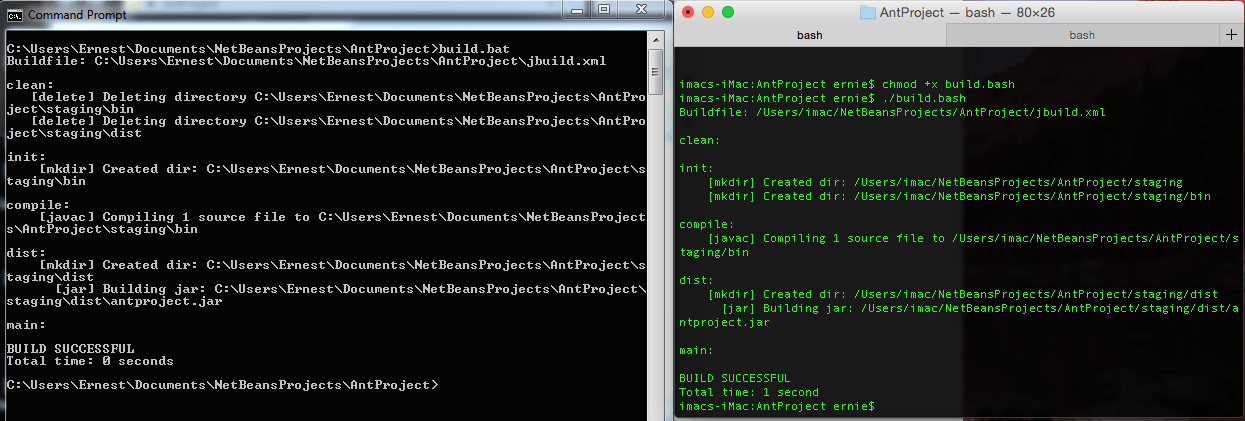The height and width of the screenshot is (421, 1245).
Task: Maximize the Command Prompt window
Action: click(606, 11)
